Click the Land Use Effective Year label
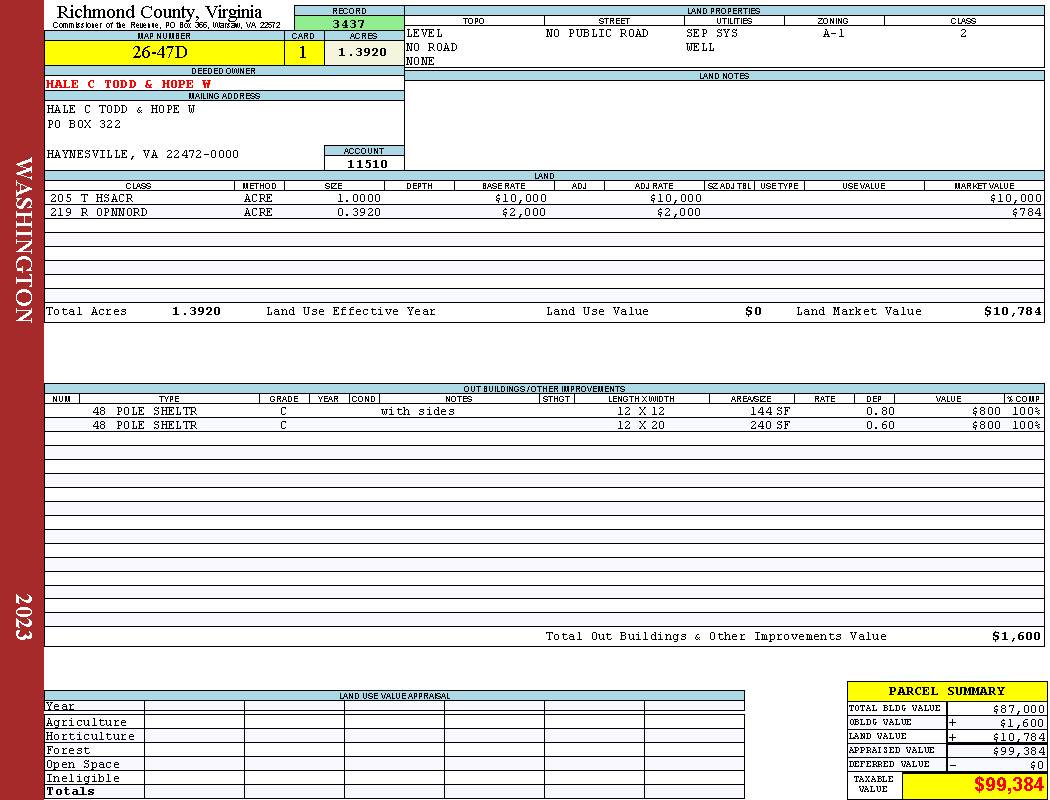Screen dimensions: 1050x800 click(x=351, y=311)
